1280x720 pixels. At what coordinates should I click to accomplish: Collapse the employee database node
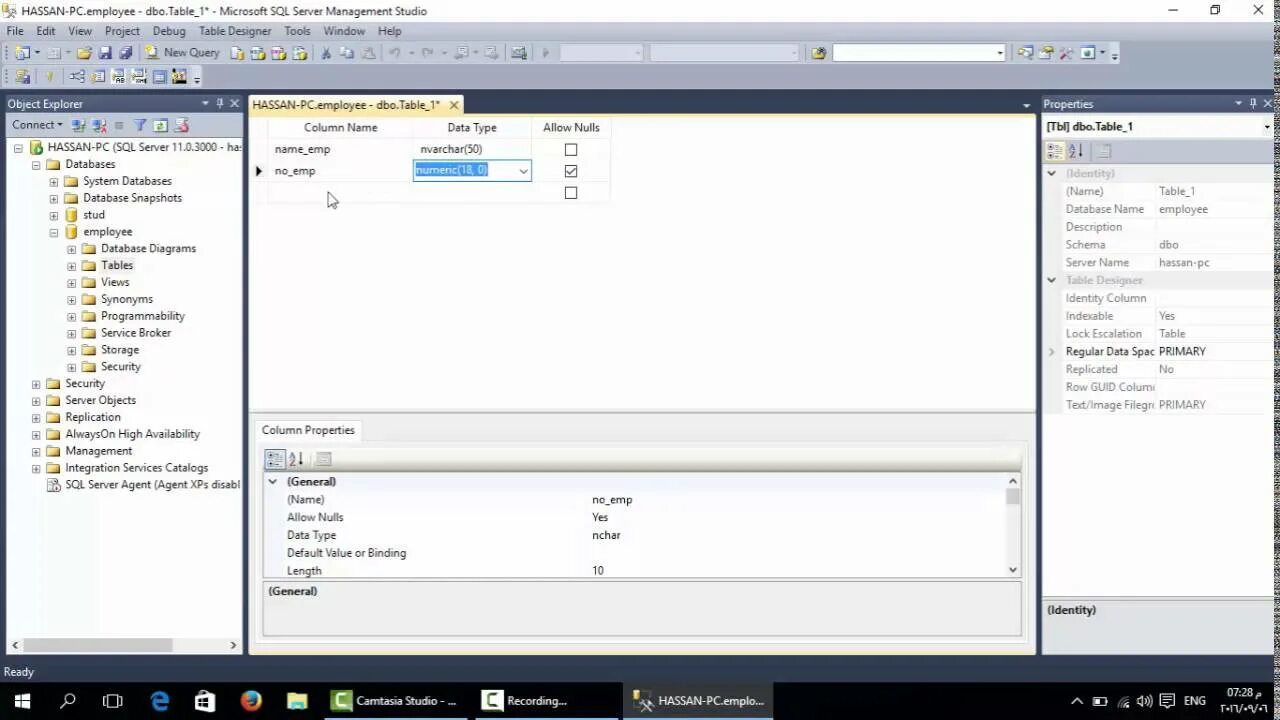click(54, 232)
